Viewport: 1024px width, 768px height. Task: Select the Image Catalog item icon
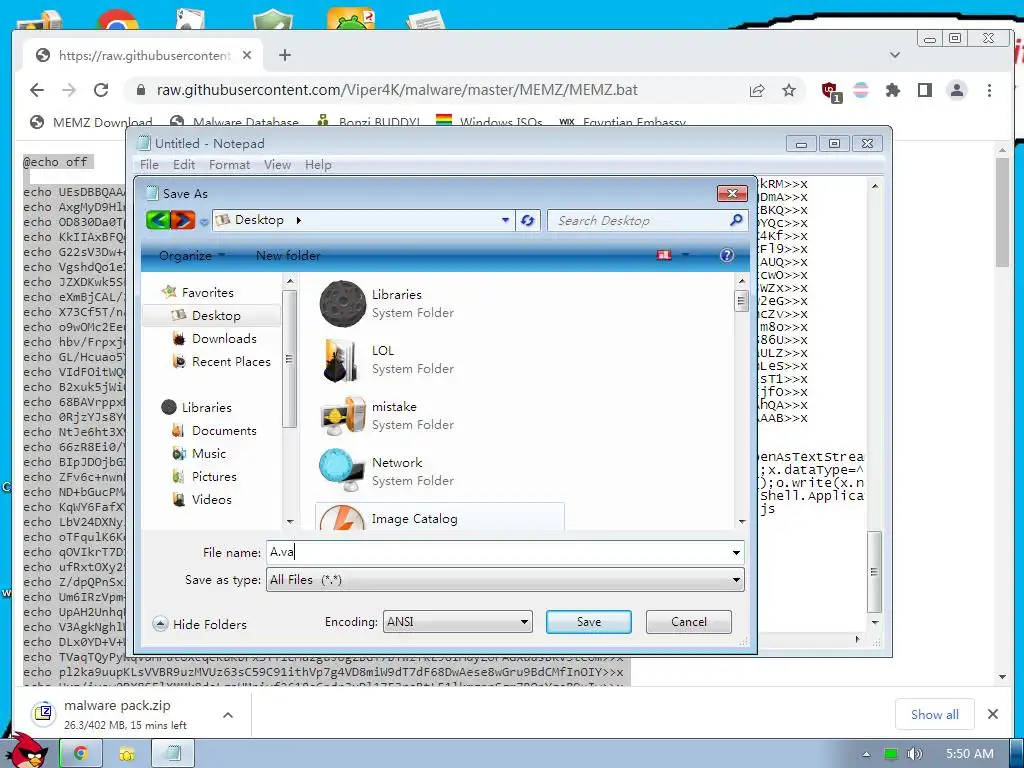coord(342,517)
